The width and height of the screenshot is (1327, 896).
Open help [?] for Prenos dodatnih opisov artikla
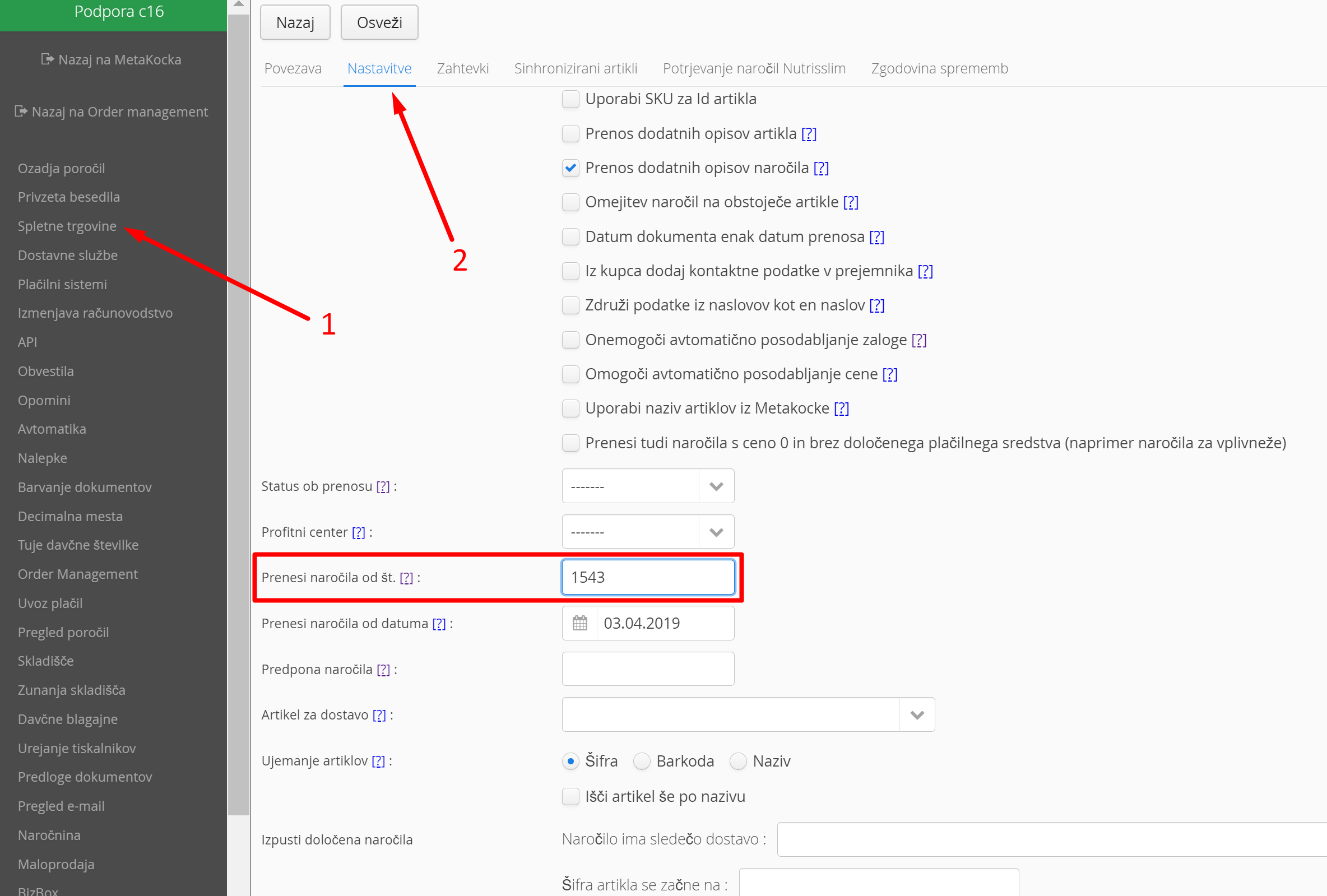tap(809, 133)
